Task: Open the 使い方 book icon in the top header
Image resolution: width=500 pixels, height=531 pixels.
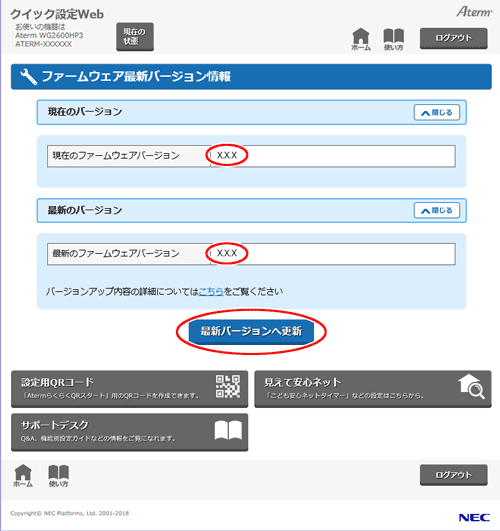Action: coord(393,39)
